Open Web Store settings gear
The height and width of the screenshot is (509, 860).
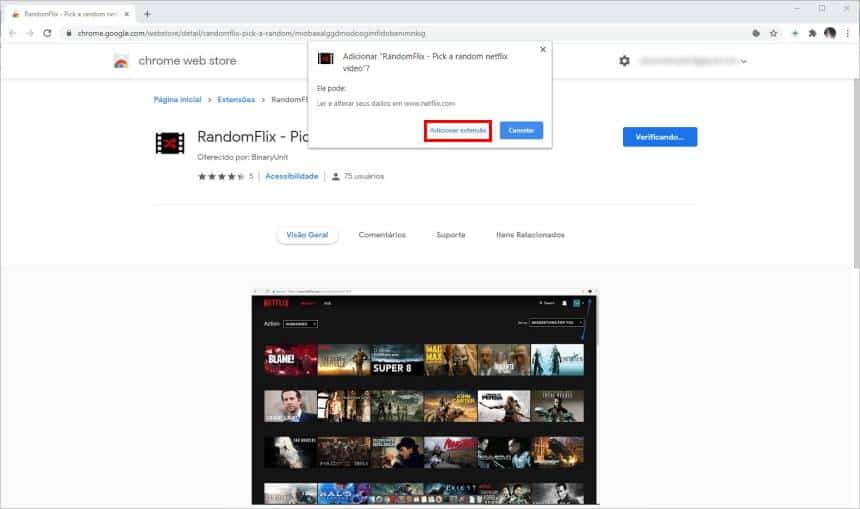coord(624,61)
